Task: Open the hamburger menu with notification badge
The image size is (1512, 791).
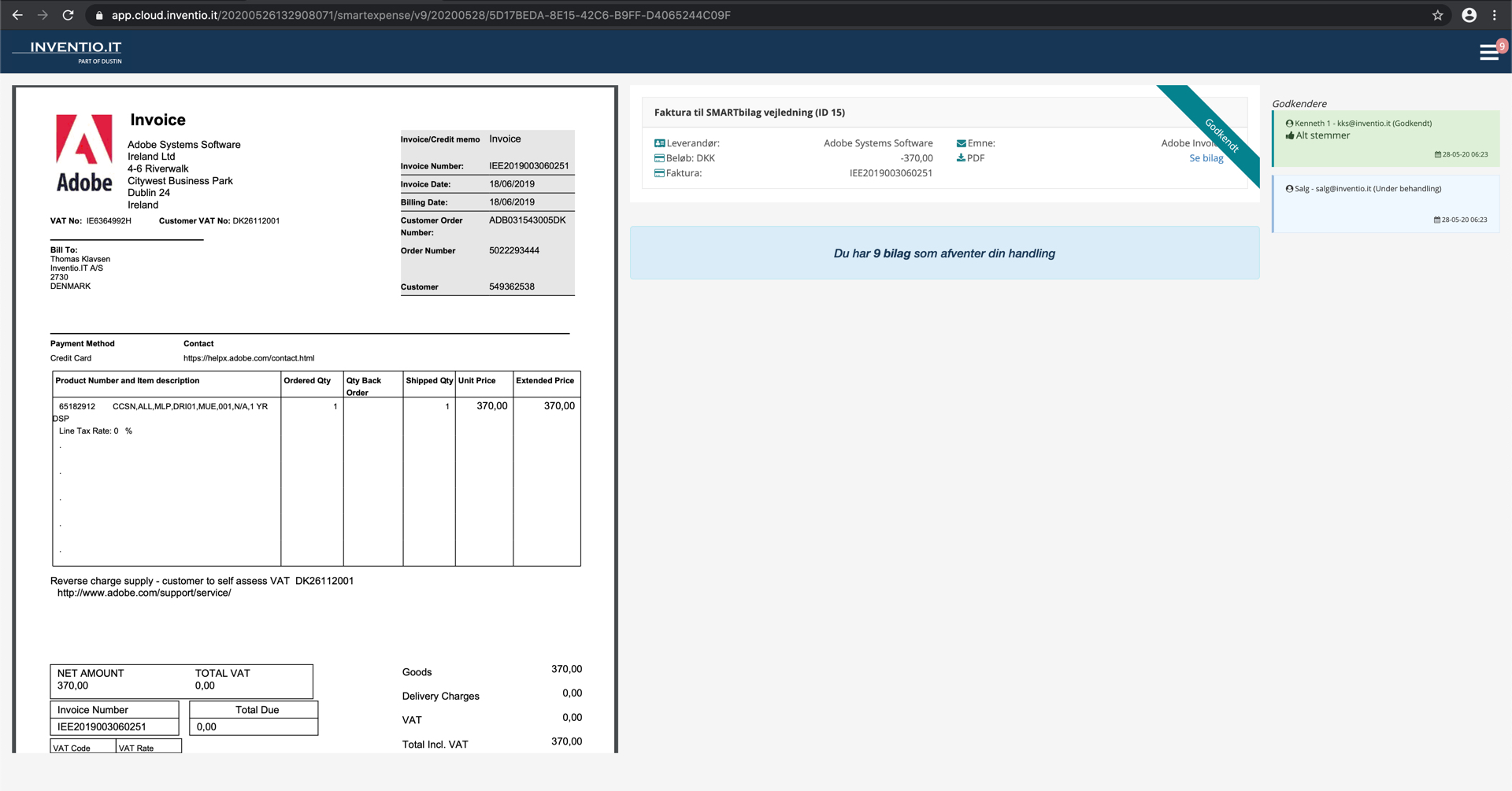Action: 1488,52
